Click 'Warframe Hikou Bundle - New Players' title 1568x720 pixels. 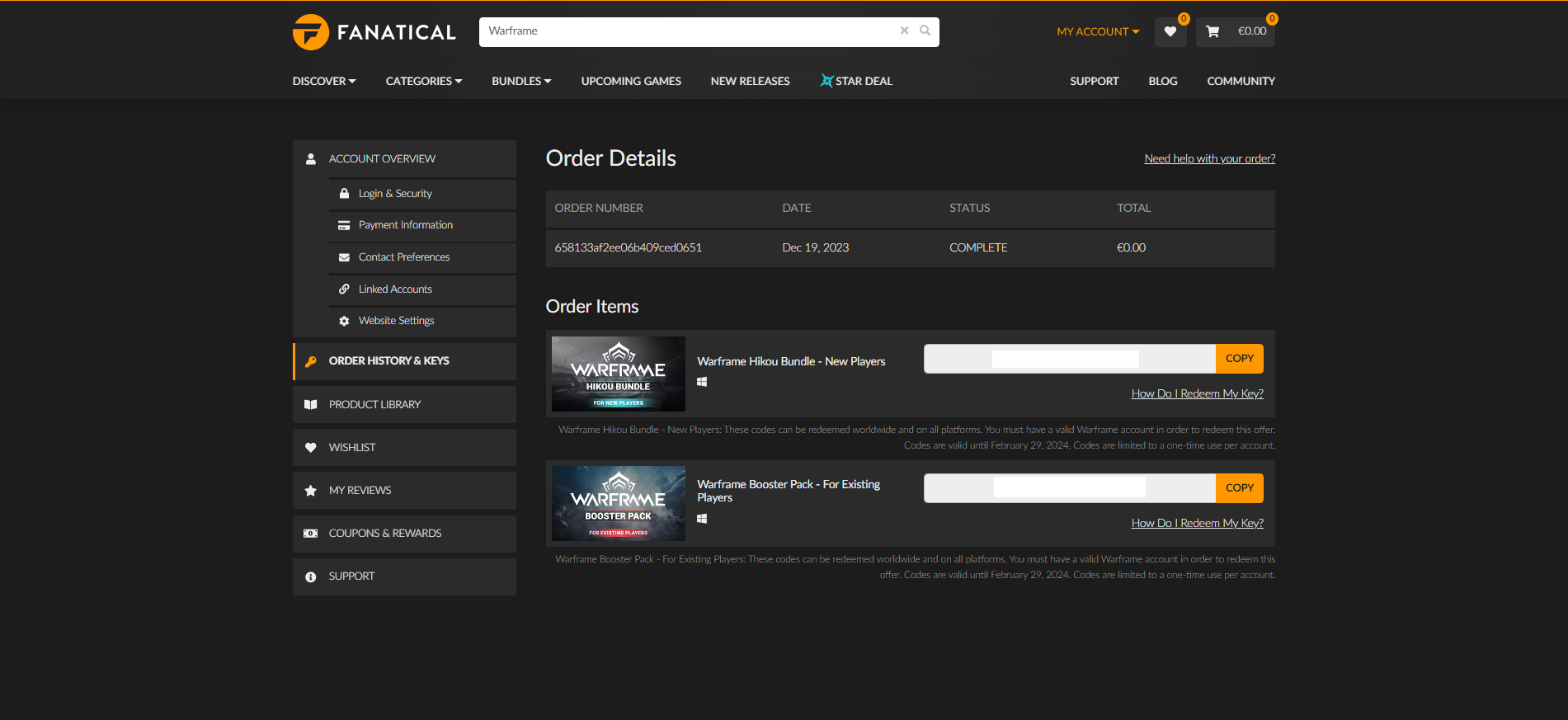point(791,361)
